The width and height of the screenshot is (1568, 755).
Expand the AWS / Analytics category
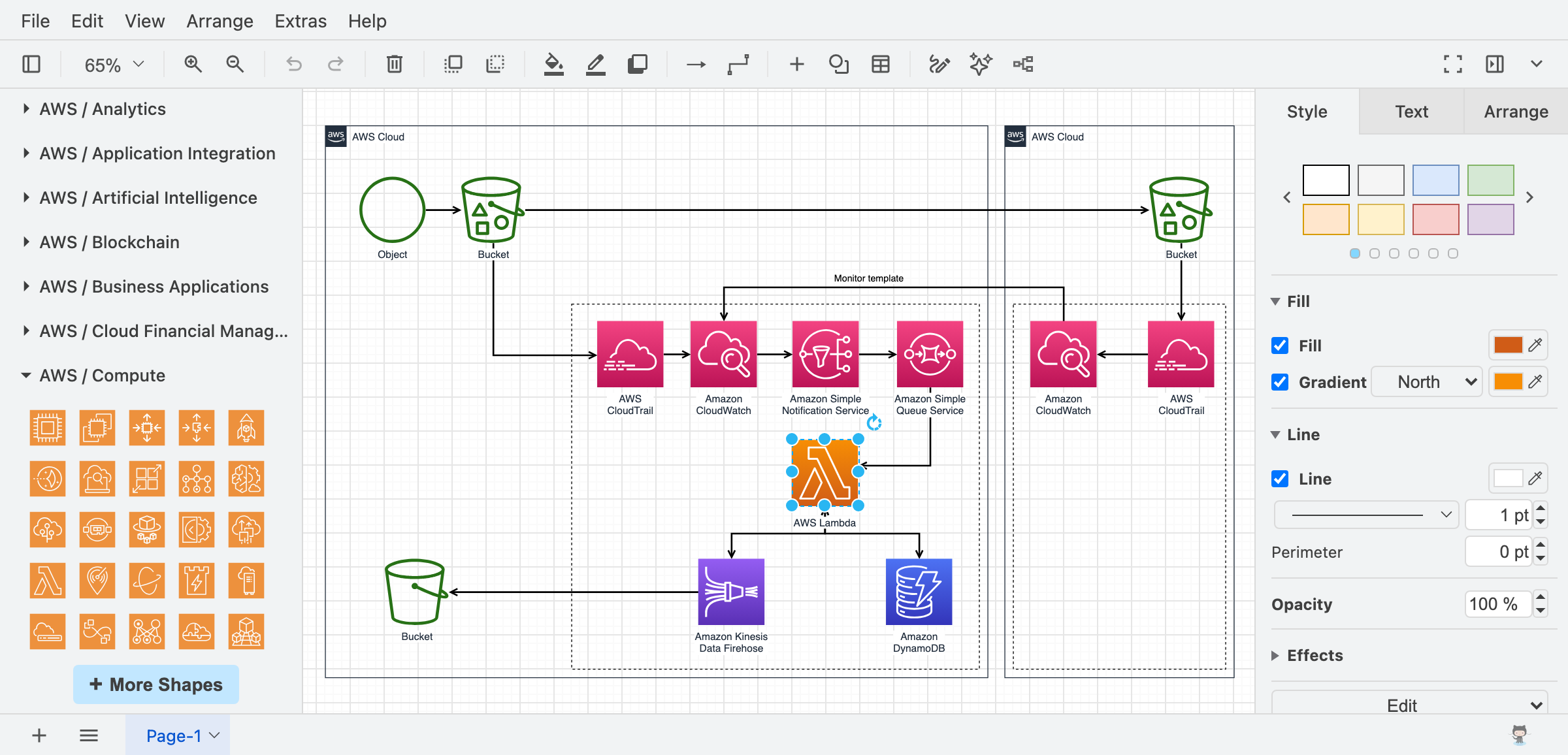tap(102, 109)
